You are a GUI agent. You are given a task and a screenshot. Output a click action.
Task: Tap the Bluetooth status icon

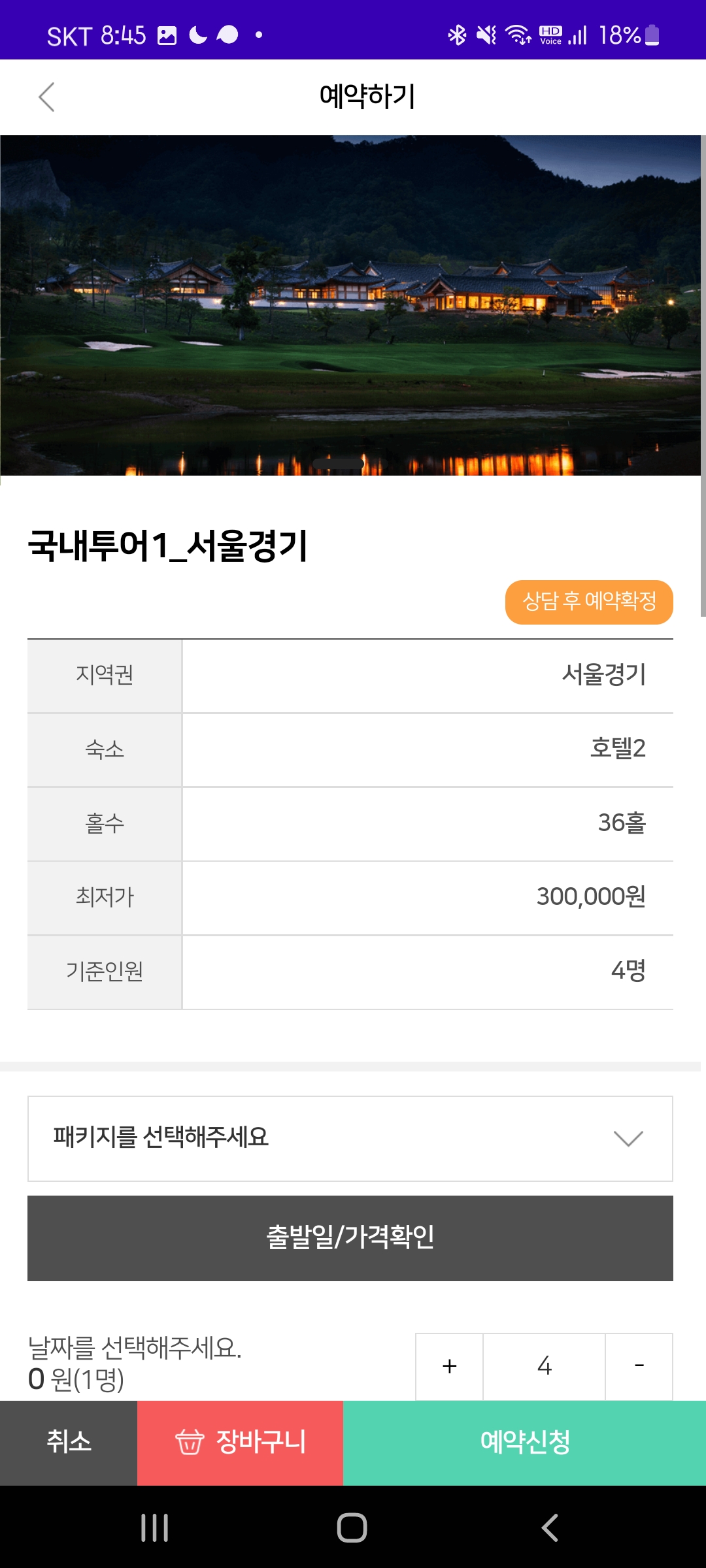click(x=457, y=35)
